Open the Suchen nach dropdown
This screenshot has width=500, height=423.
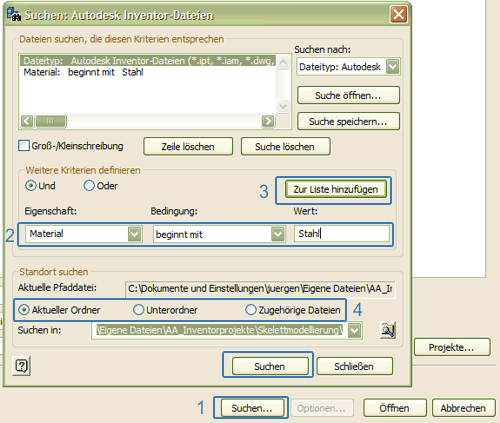(393, 67)
